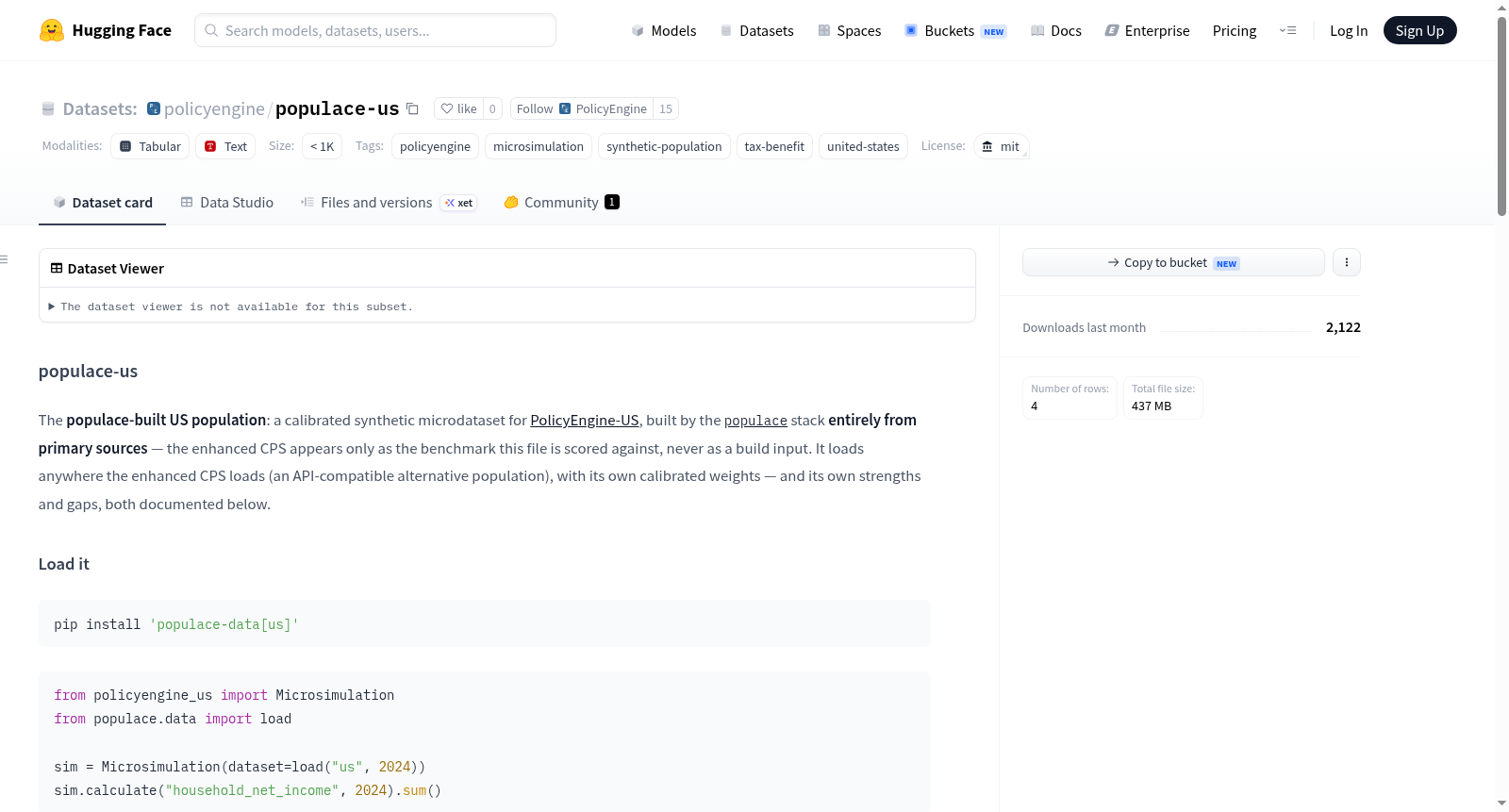Viewport: 1509px width, 812px height.
Task: Open the Buckets page
Action: (955, 30)
